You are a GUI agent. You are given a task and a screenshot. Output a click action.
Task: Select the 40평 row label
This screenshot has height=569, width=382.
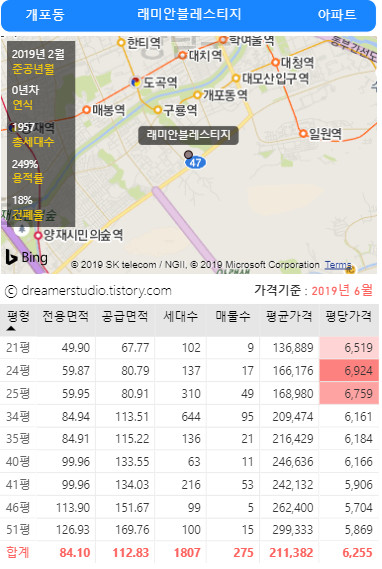(18, 462)
